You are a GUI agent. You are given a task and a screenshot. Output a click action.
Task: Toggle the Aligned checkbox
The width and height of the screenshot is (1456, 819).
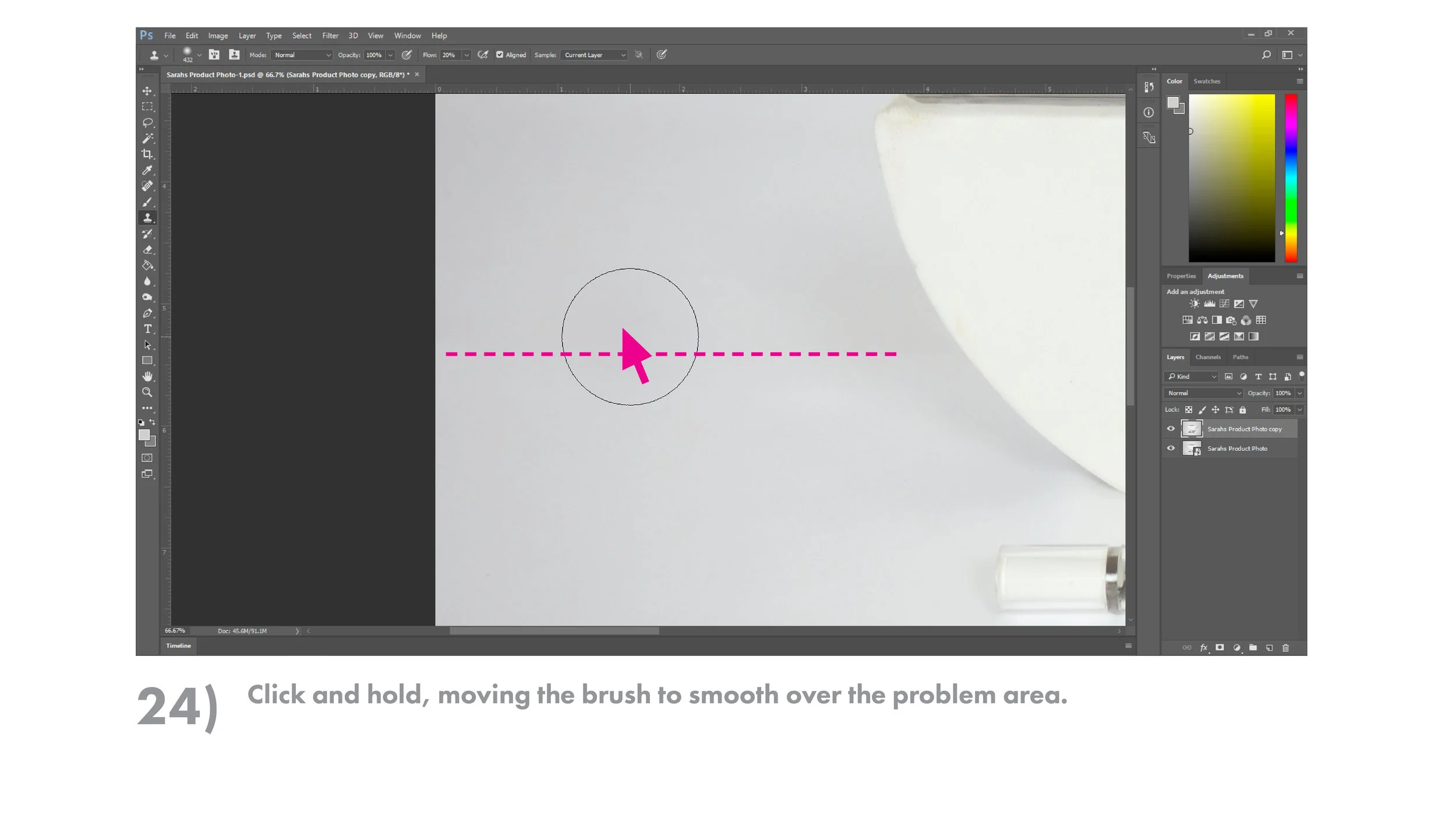point(500,55)
